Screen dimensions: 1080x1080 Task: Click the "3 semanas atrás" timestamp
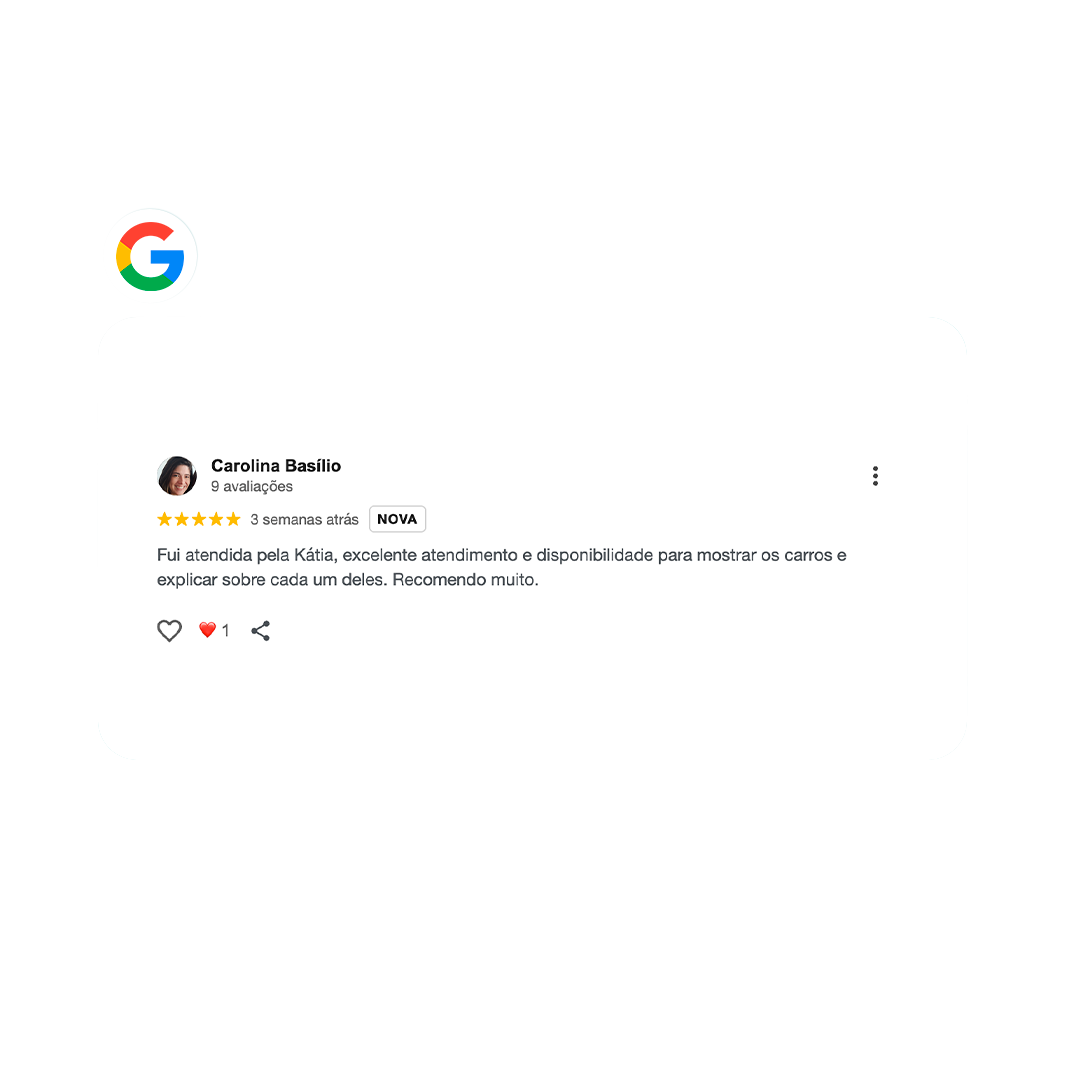304,519
